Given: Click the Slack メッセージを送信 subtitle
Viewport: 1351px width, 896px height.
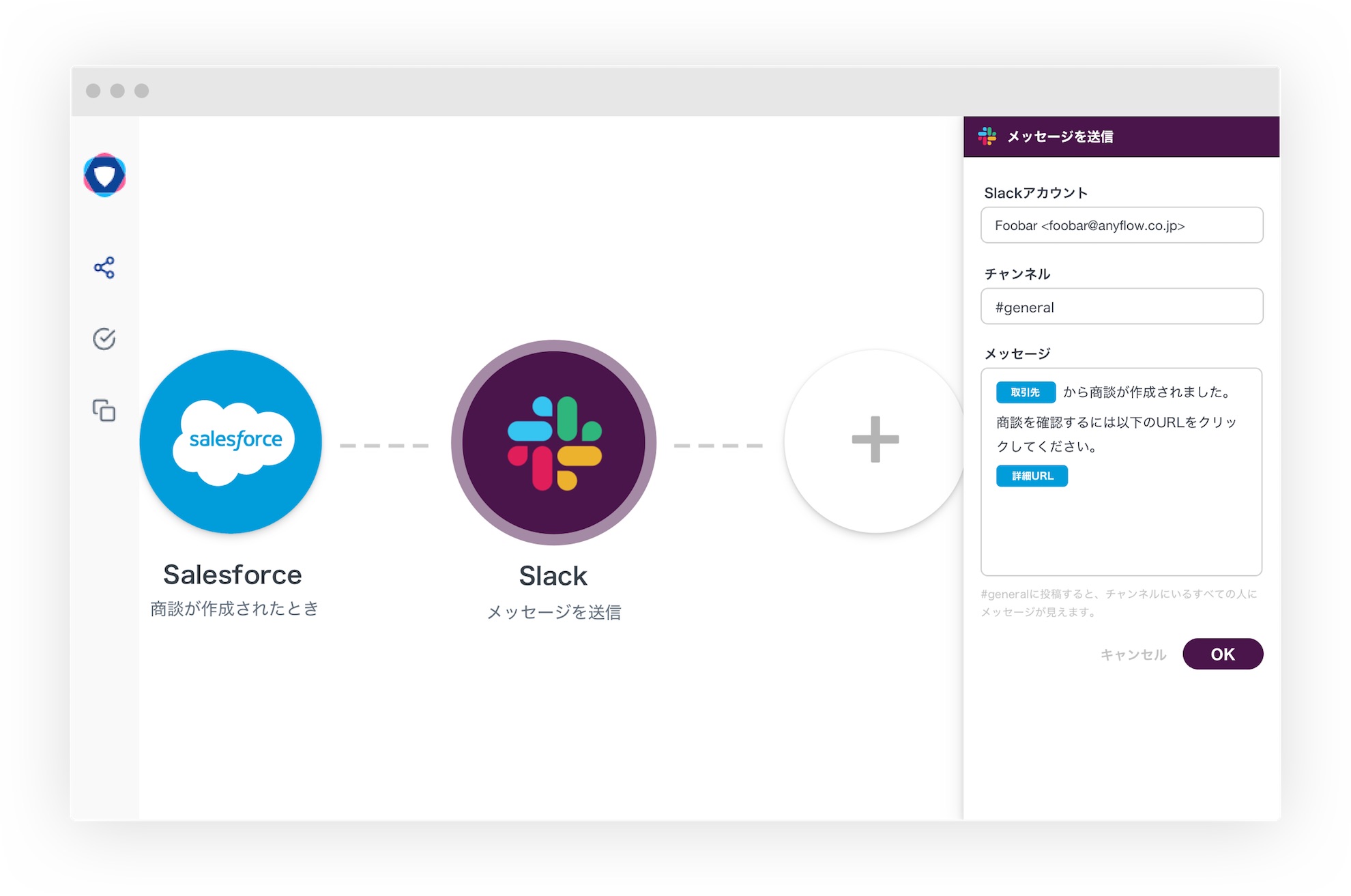Looking at the screenshot, I should click(x=553, y=612).
